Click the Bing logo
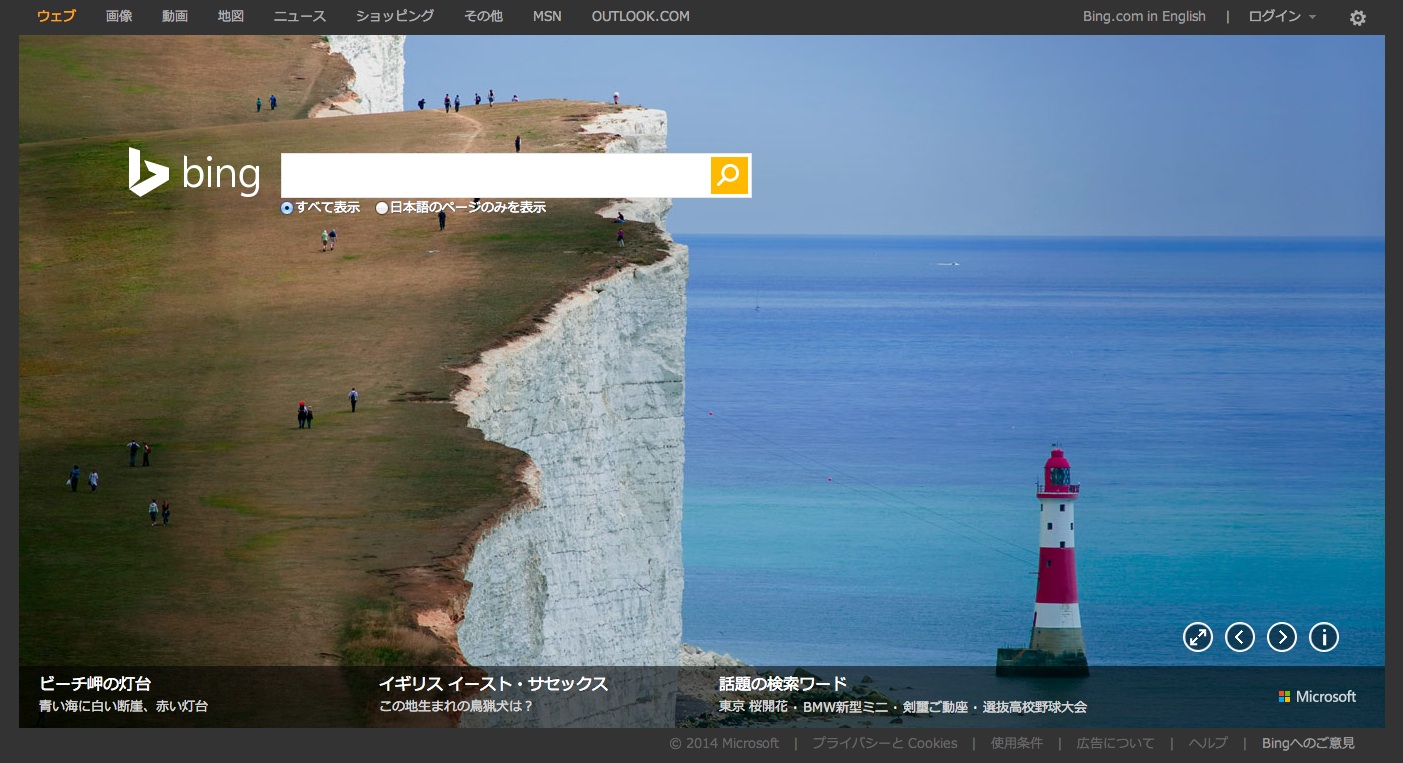 (x=194, y=173)
